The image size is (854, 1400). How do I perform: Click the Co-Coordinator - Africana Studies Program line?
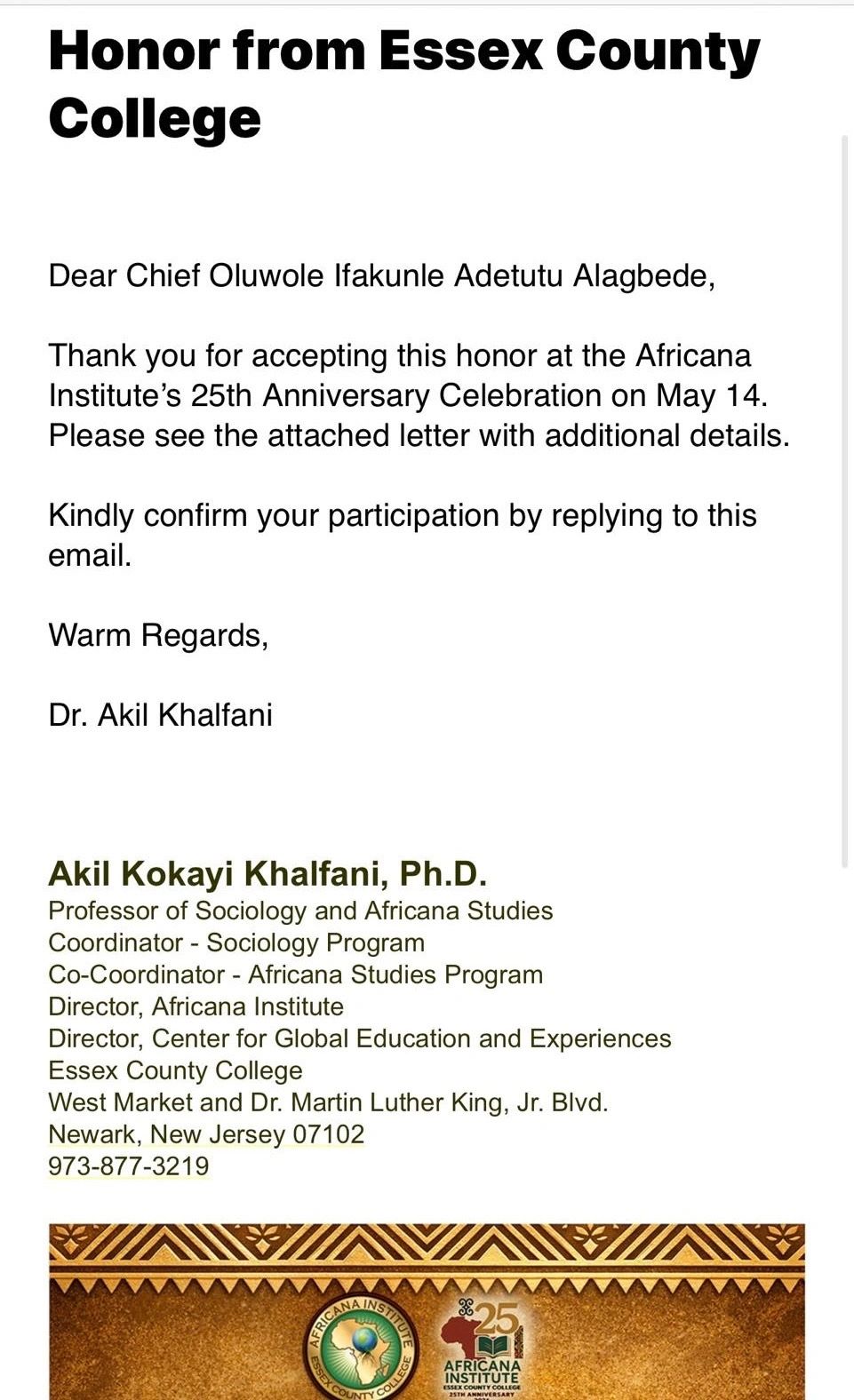(x=295, y=974)
